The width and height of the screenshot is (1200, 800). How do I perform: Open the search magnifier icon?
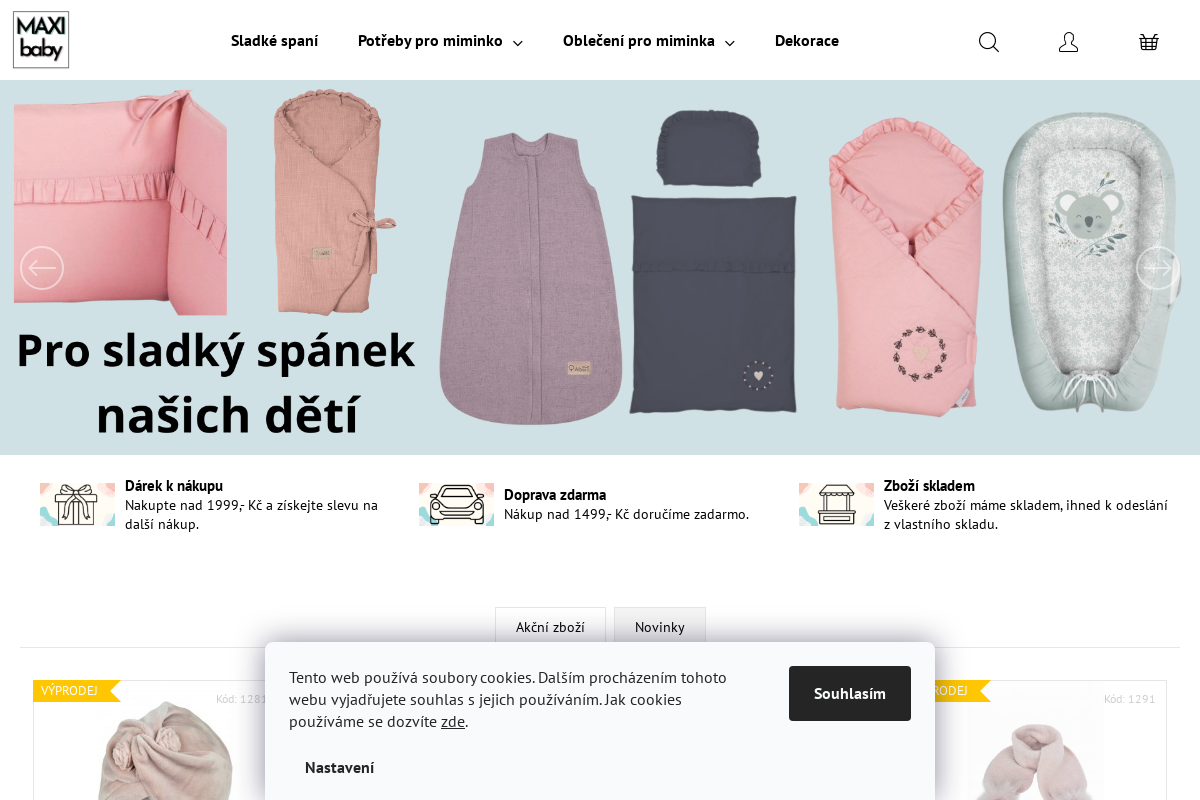tap(989, 42)
